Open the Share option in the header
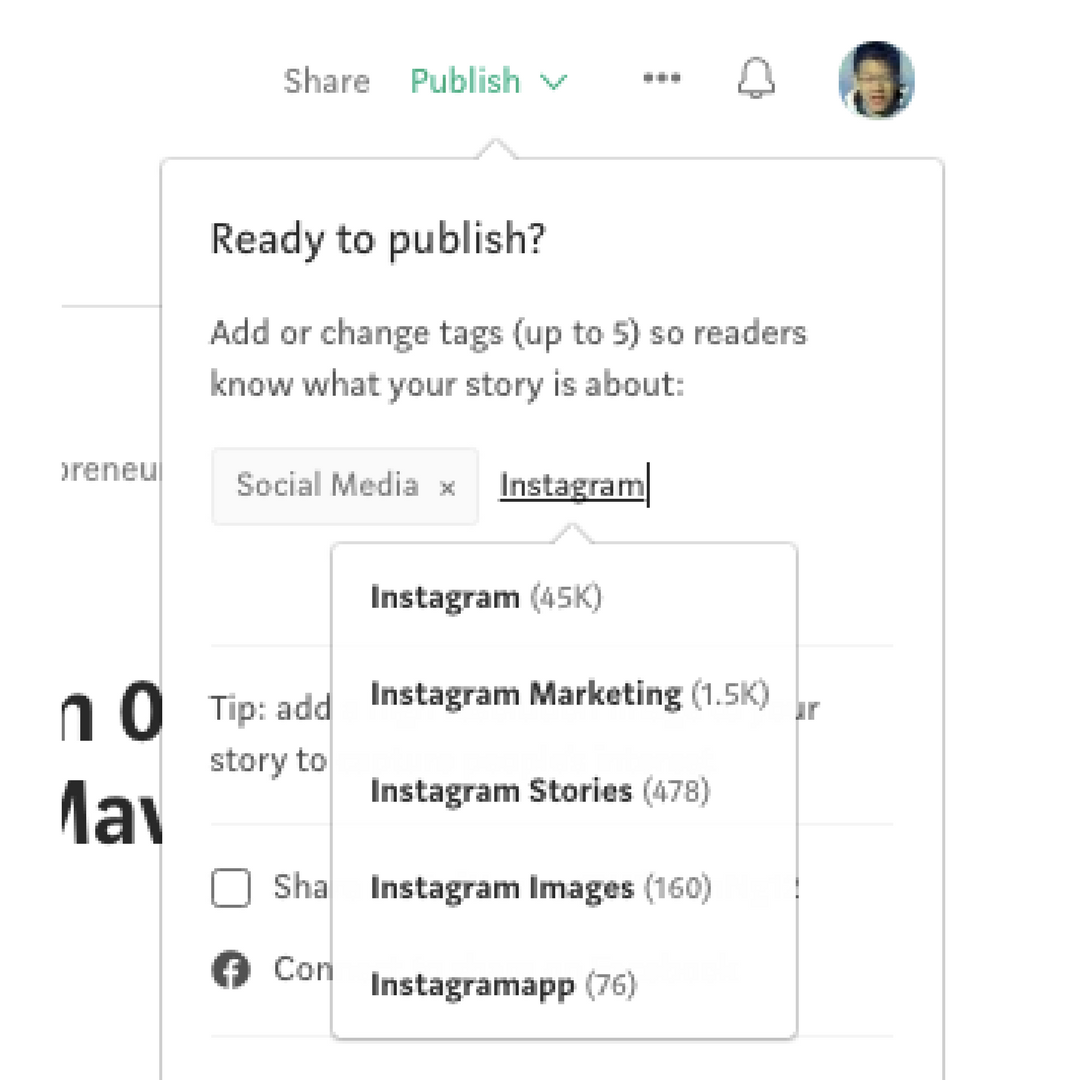Screen dimensions: 1080x1080 click(x=327, y=81)
